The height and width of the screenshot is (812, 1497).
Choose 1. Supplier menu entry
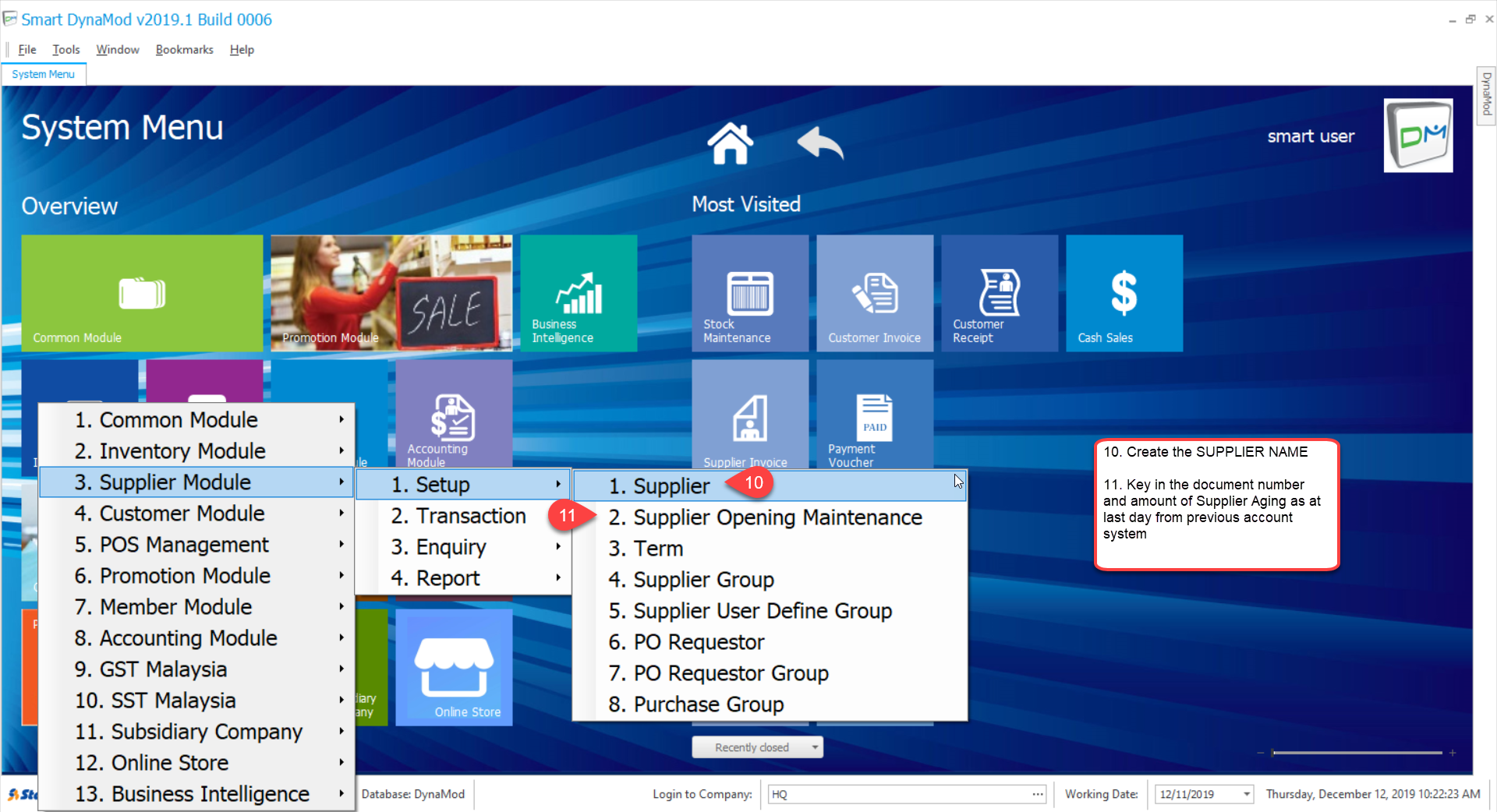pyautogui.click(x=770, y=486)
